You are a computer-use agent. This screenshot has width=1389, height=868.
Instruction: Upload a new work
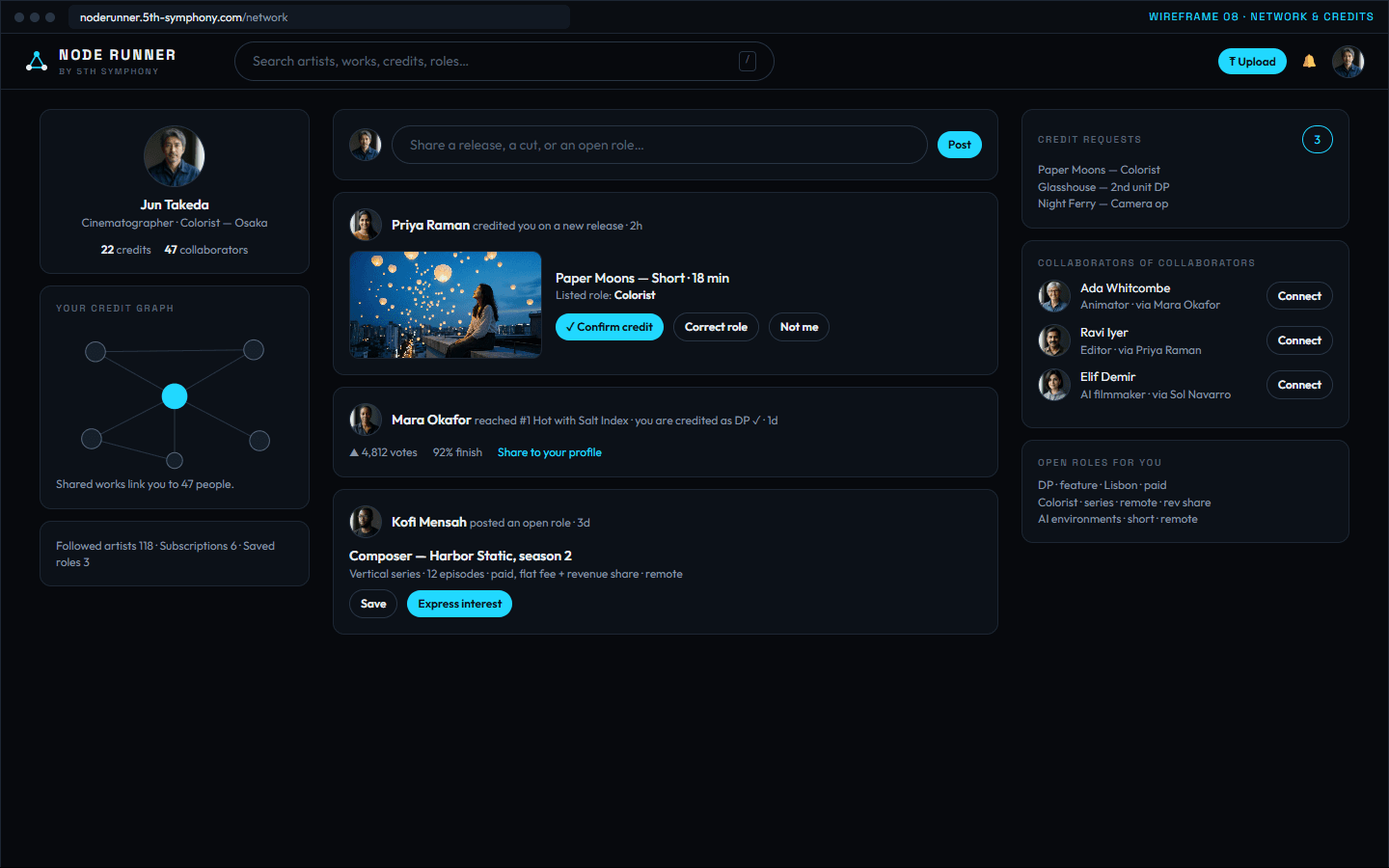point(1252,62)
